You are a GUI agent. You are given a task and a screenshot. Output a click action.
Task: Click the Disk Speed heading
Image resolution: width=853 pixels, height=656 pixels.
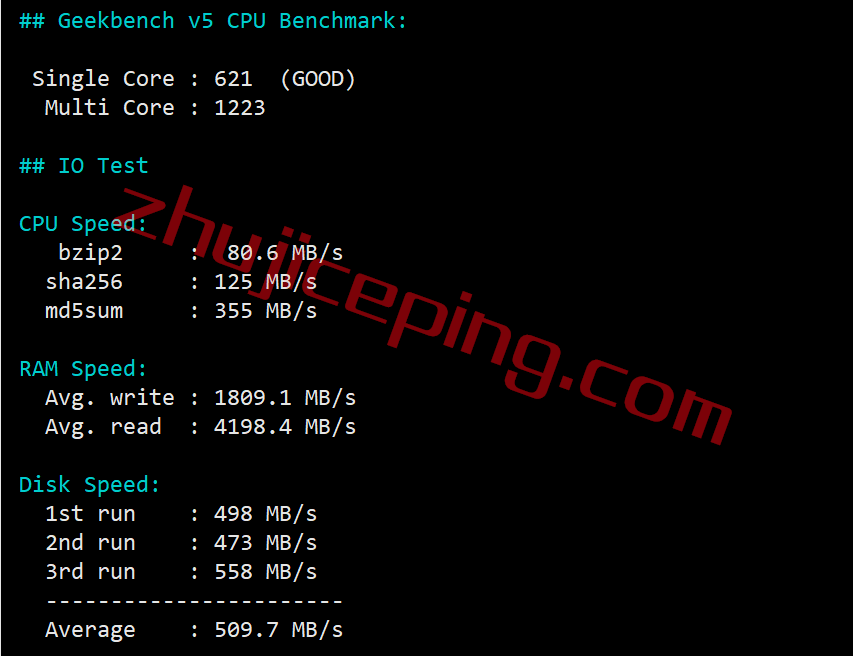[x=89, y=485]
